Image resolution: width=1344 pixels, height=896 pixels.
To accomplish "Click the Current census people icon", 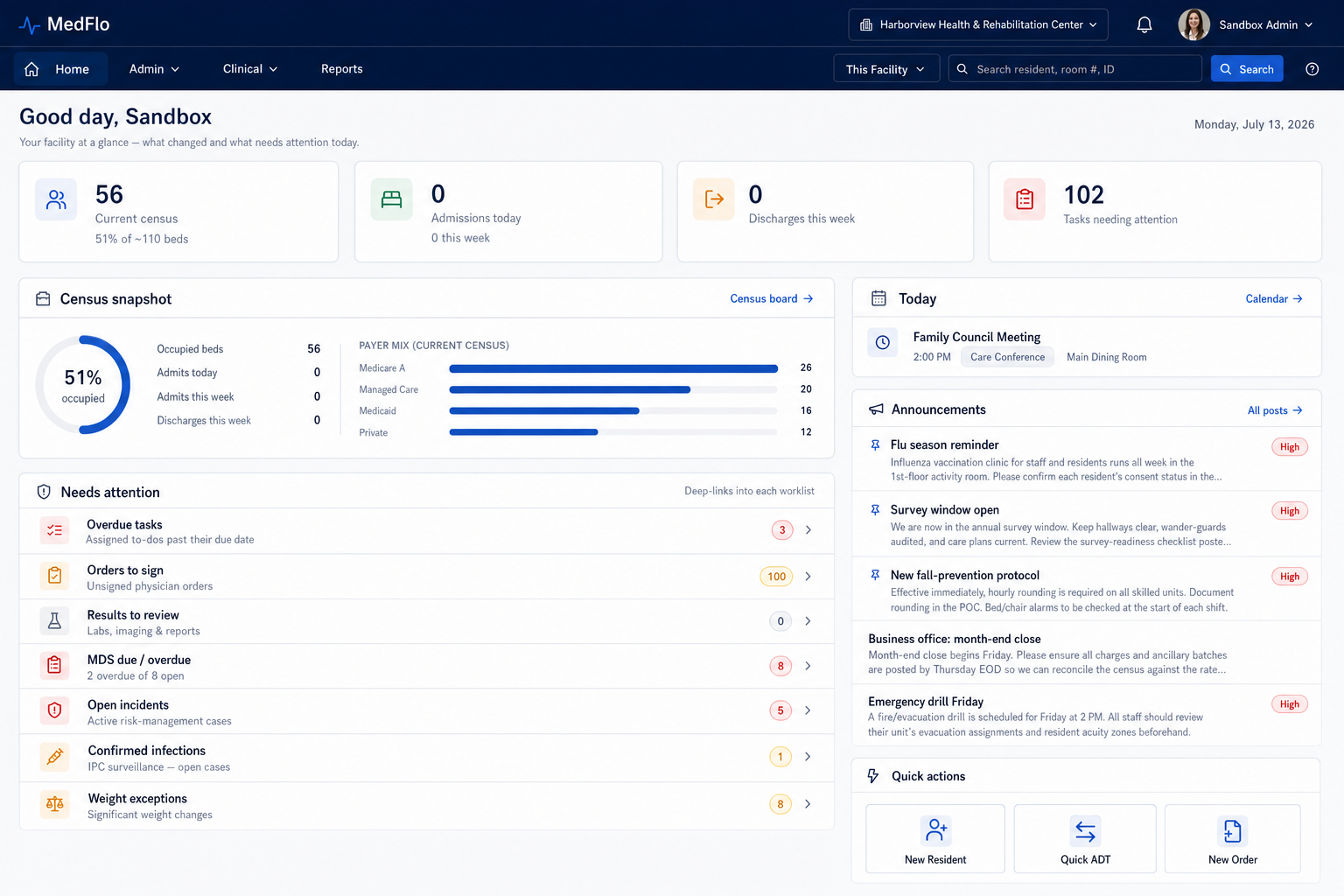I will pyautogui.click(x=56, y=200).
